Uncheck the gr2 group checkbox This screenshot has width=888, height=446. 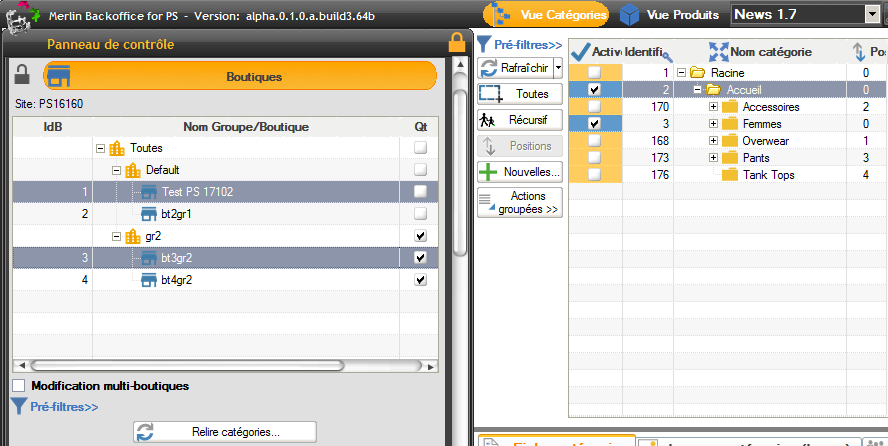[420, 236]
